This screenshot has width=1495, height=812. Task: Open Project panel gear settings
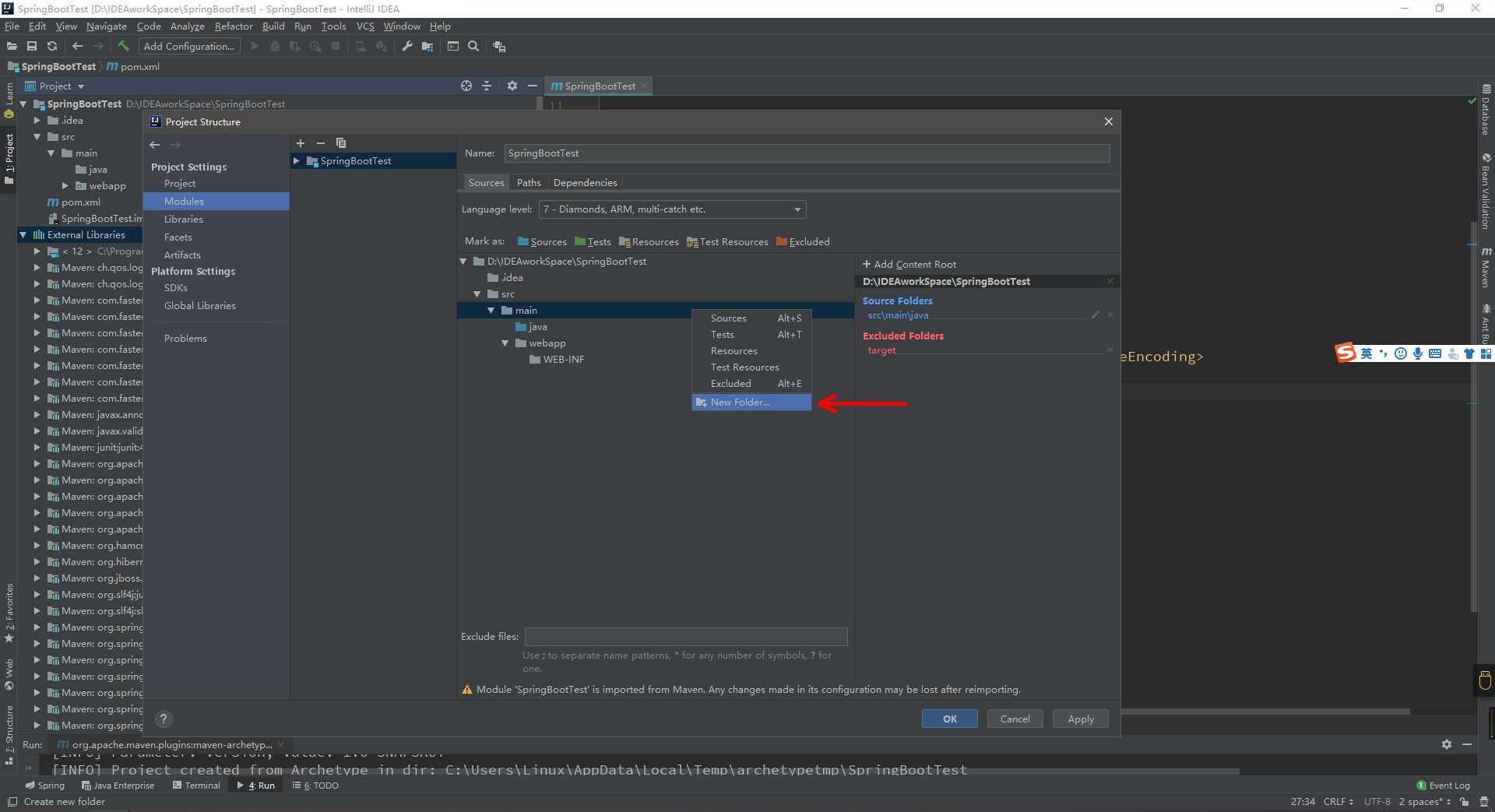point(512,86)
